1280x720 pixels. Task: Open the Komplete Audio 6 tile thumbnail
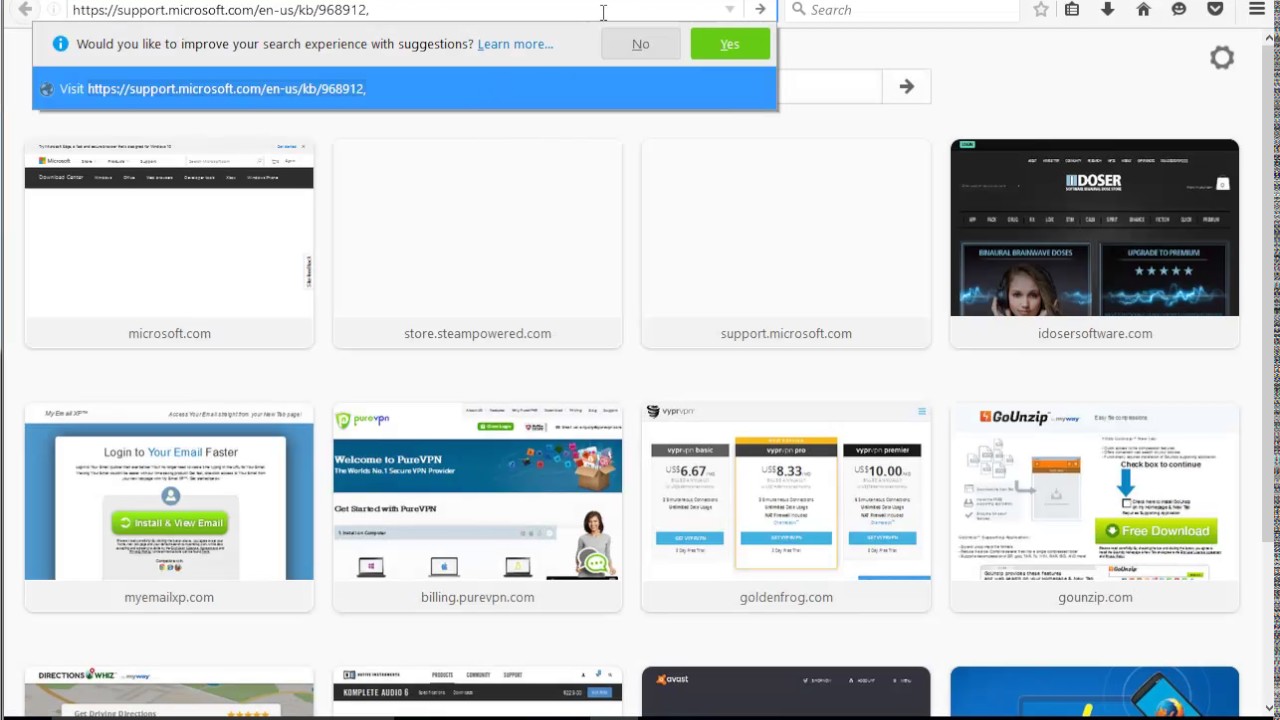[x=478, y=692]
